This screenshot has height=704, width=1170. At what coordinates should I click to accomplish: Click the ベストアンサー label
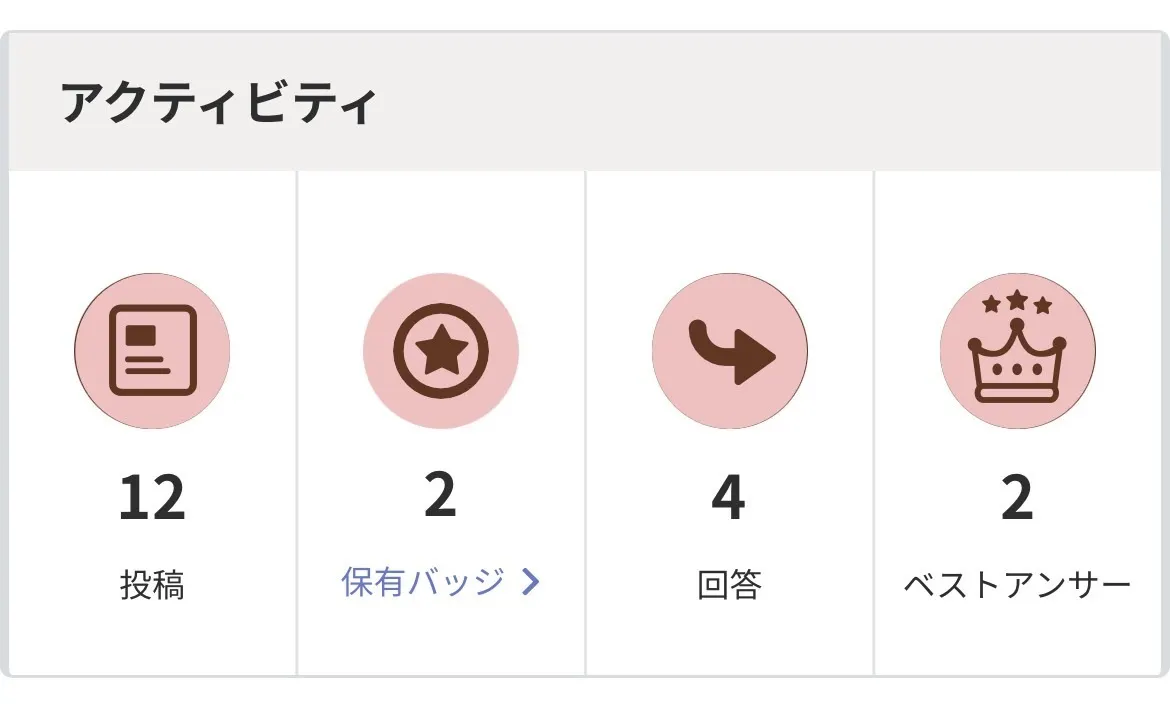click(1017, 585)
